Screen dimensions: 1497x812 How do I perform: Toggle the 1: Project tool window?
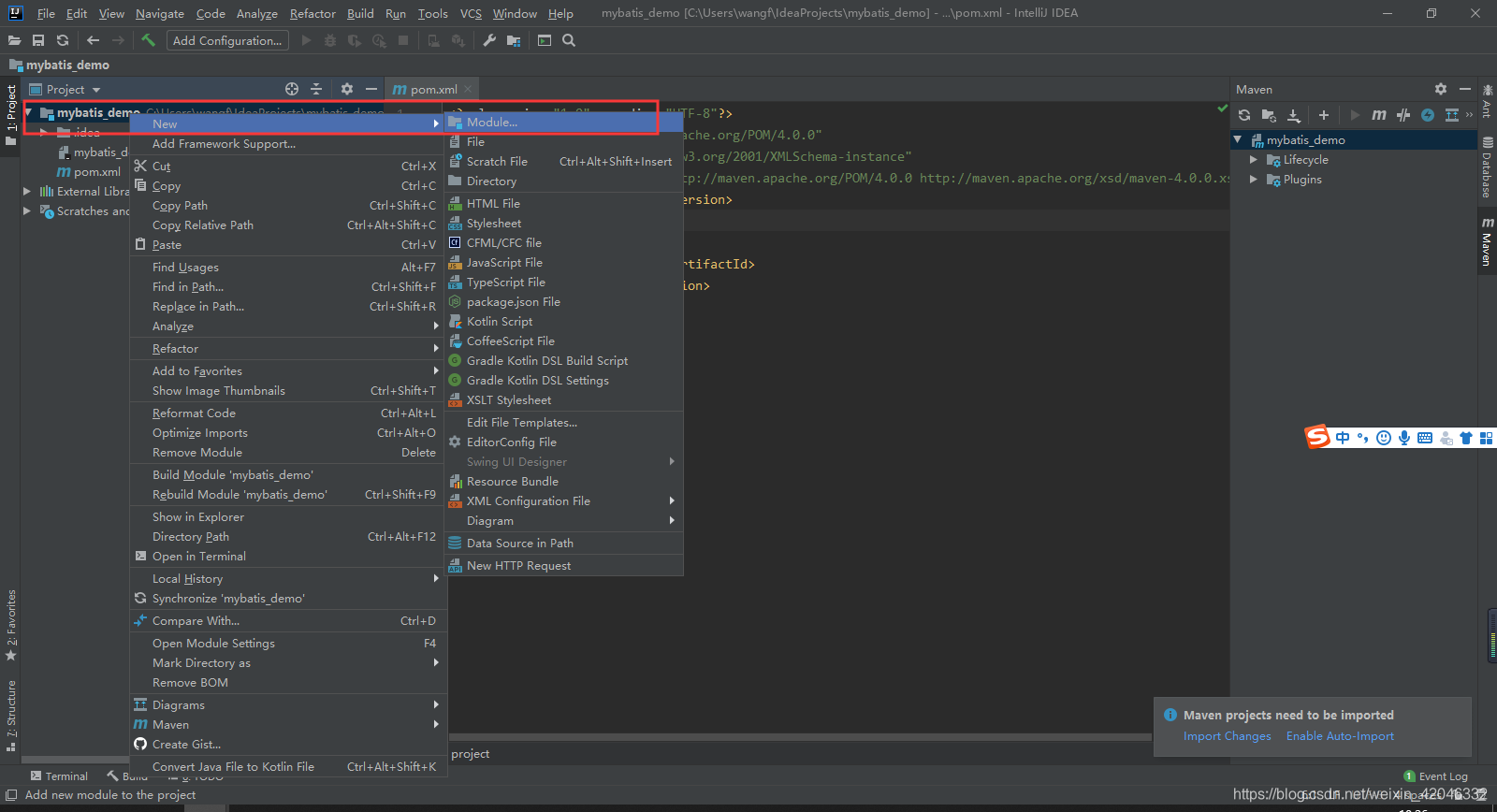(x=11, y=115)
